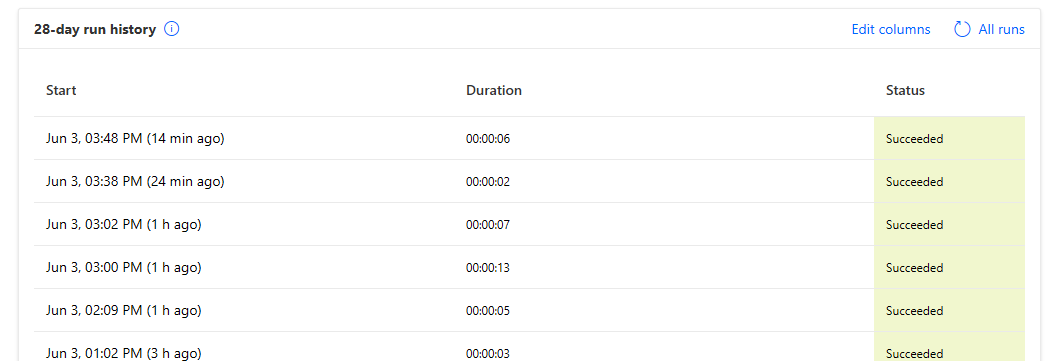This screenshot has height=361, width=1047.
Task: Click the 28-day run history title
Action: (95, 29)
